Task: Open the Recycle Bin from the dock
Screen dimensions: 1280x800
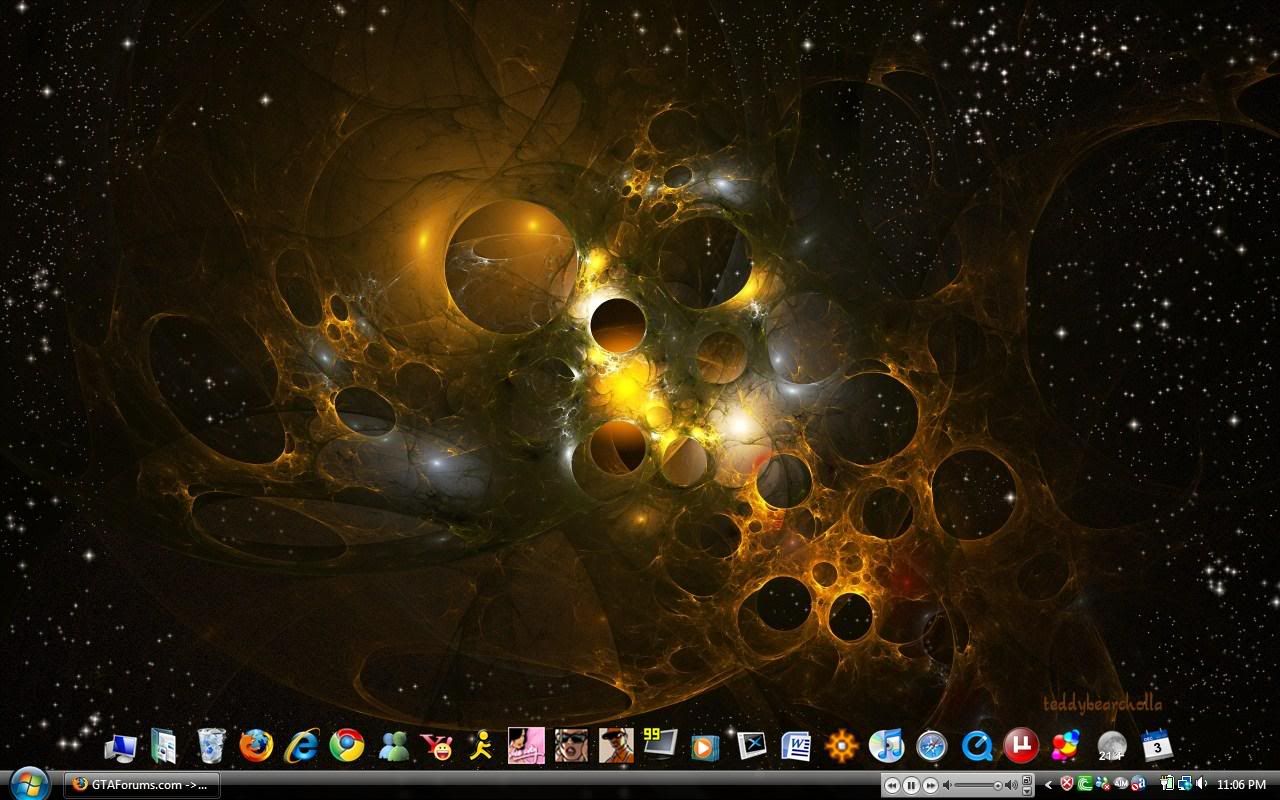Action: pyautogui.click(x=210, y=745)
